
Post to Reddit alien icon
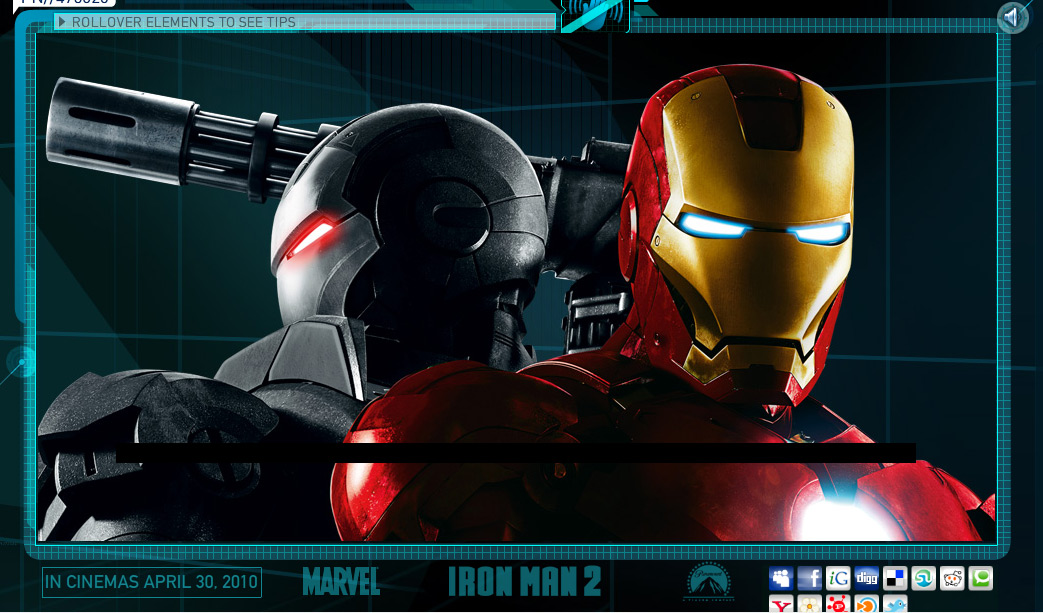click(953, 578)
